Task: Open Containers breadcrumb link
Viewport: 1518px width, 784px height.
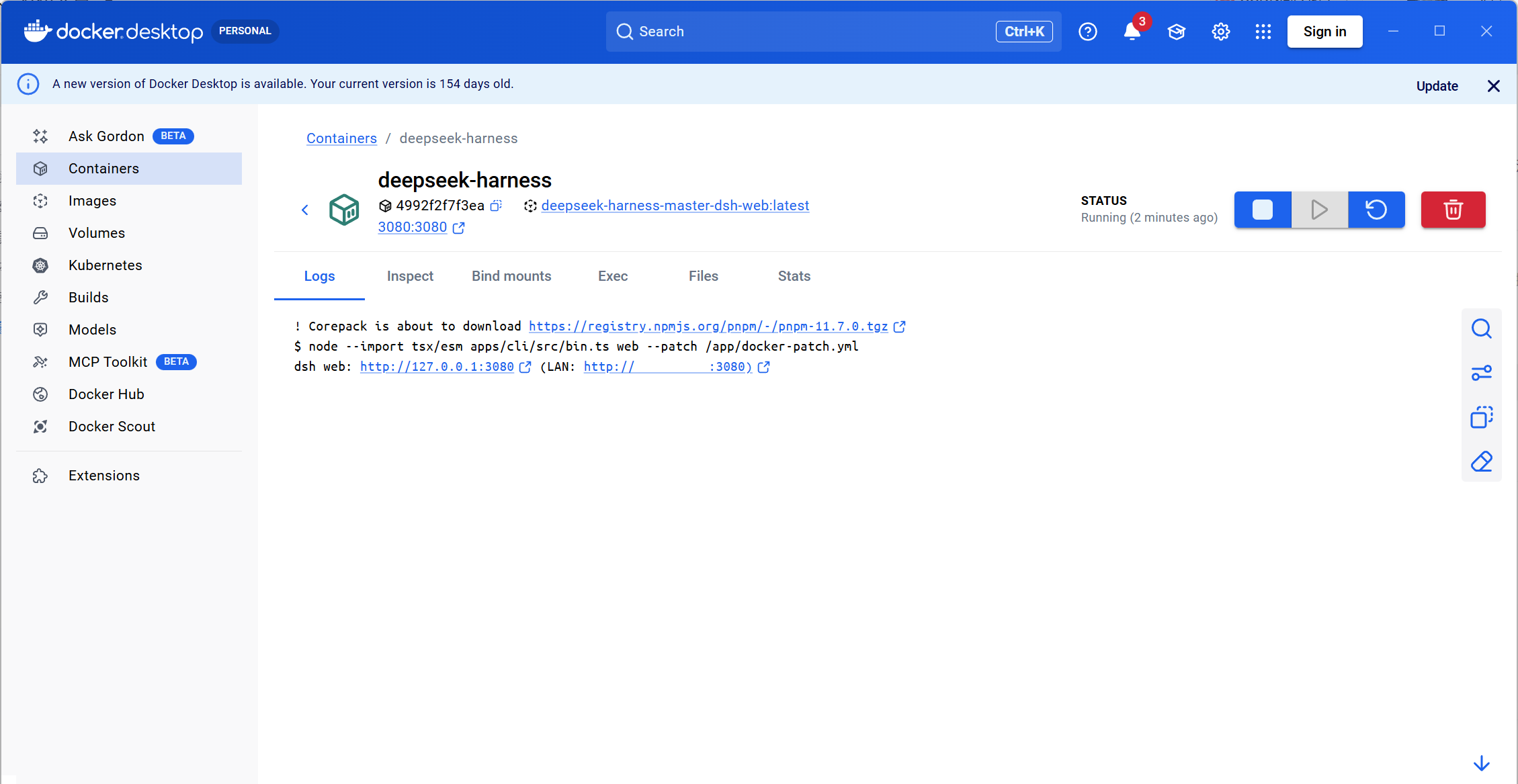Action: [x=341, y=138]
